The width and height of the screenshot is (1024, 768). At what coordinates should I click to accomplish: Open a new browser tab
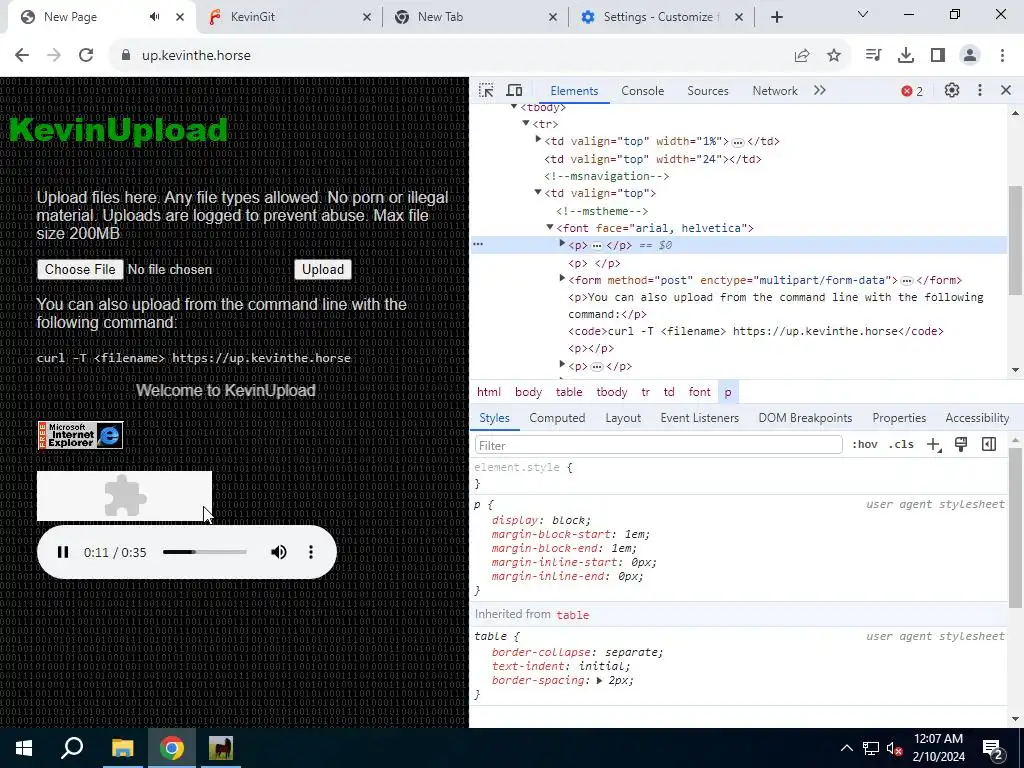776,18
